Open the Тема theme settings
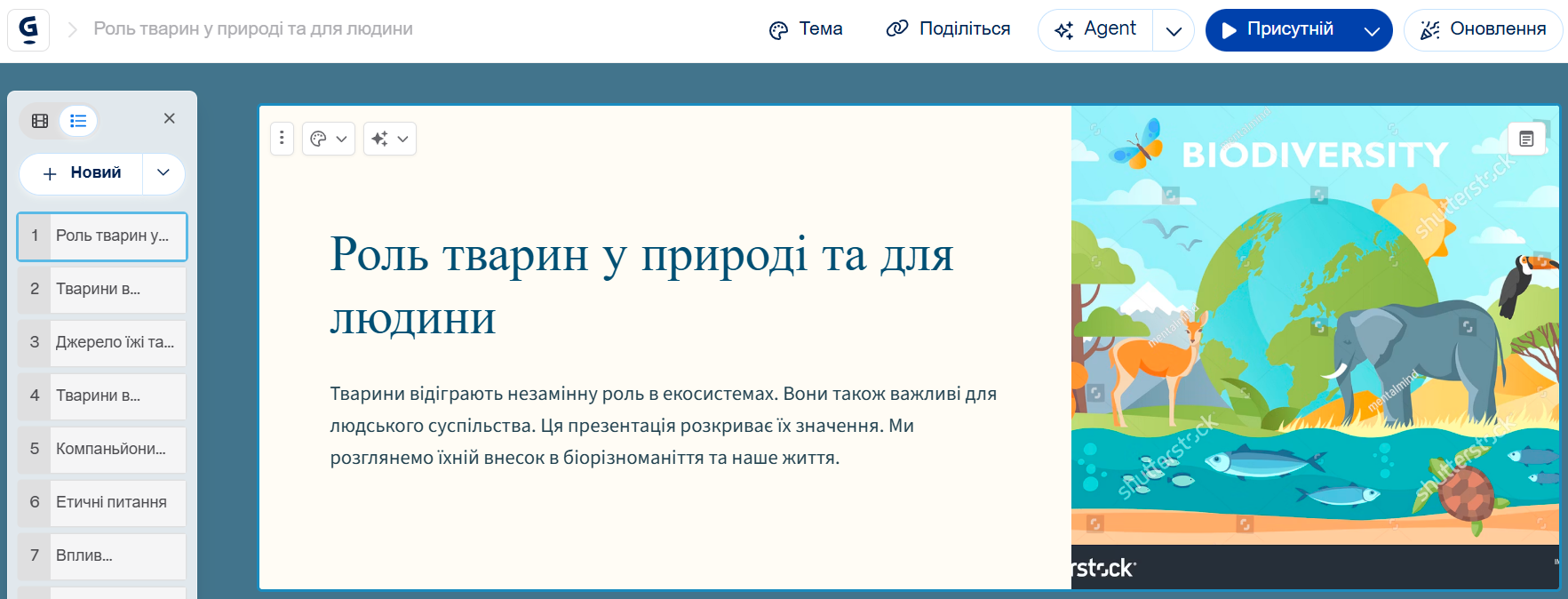The width and height of the screenshot is (1568, 599). tap(806, 29)
